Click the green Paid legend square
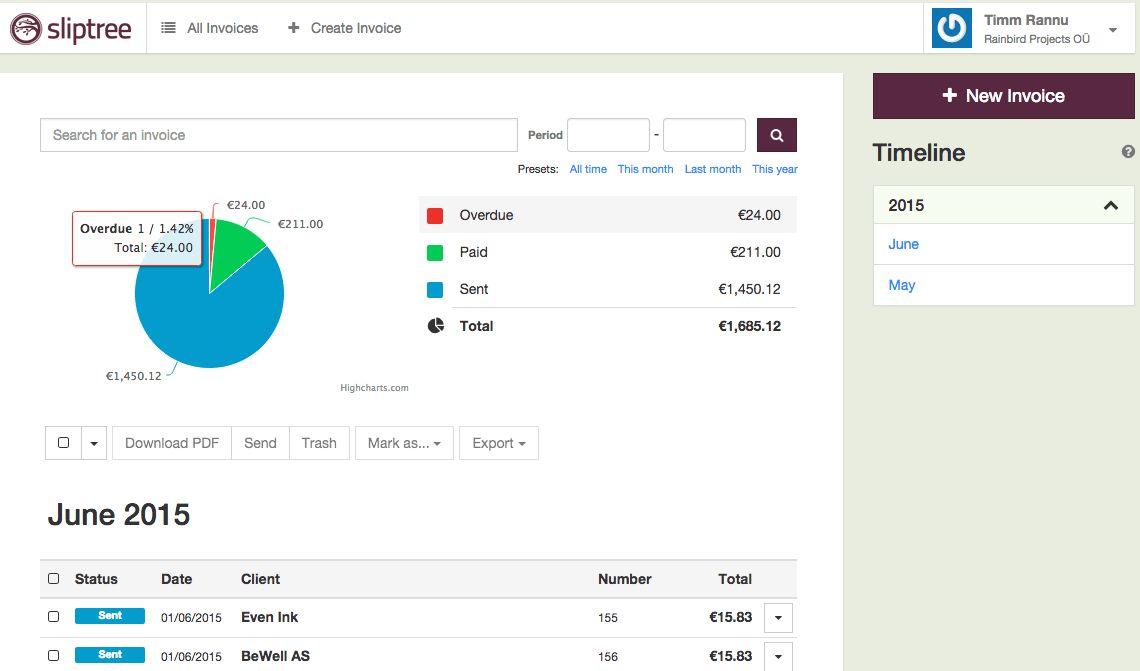 434,252
